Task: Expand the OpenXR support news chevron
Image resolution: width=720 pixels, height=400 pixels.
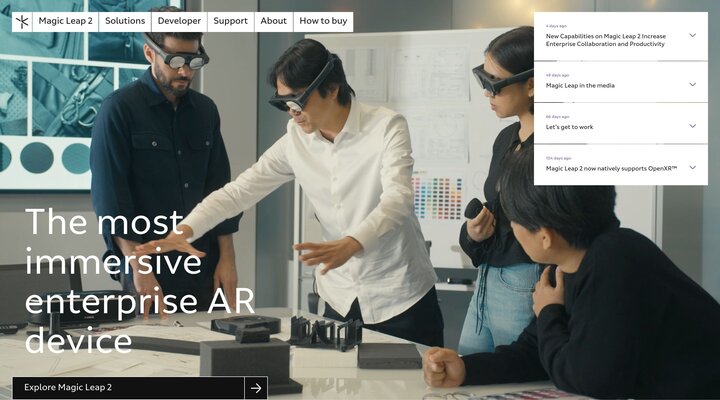Action: click(692, 168)
